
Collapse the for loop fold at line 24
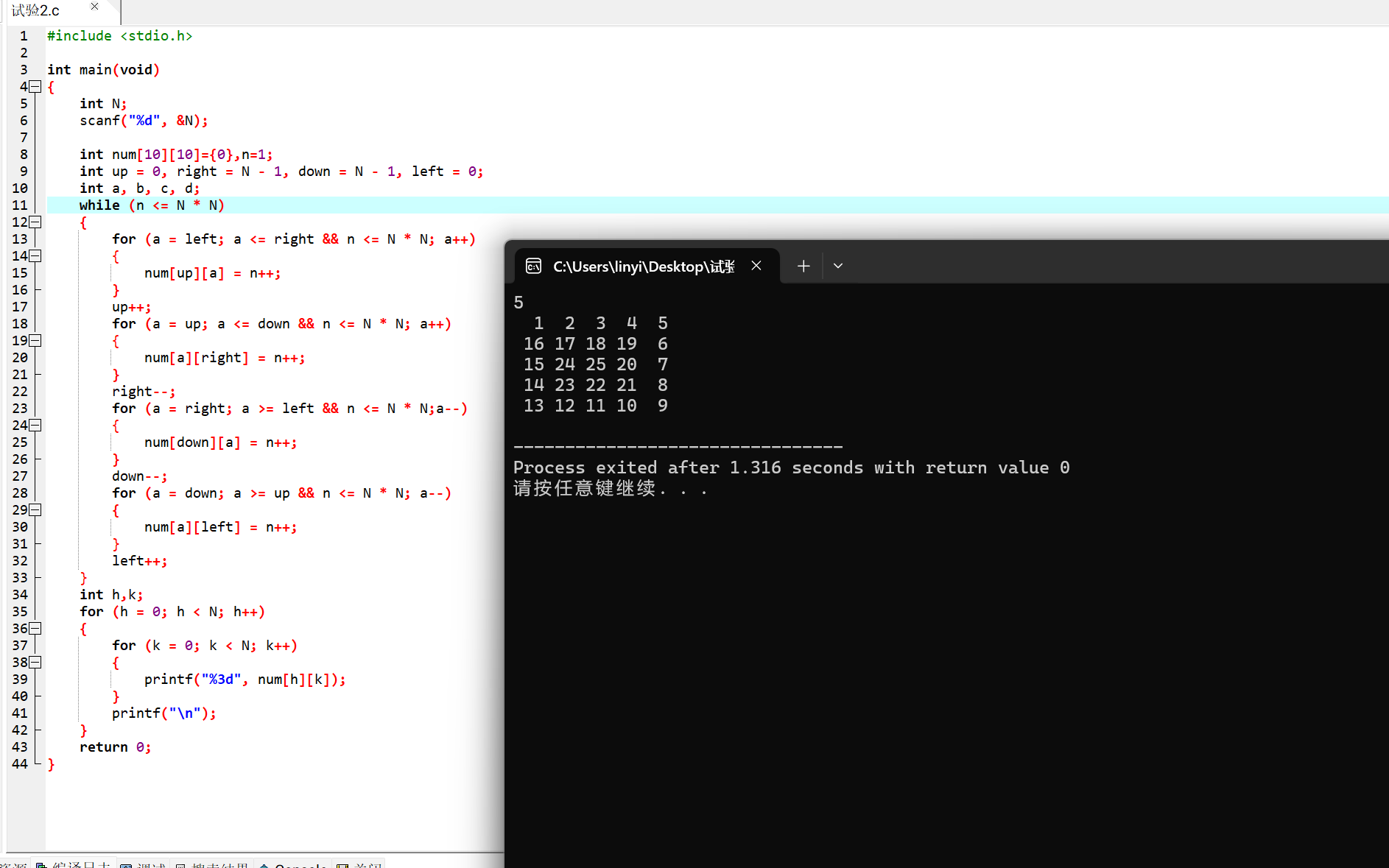(x=35, y=425)
